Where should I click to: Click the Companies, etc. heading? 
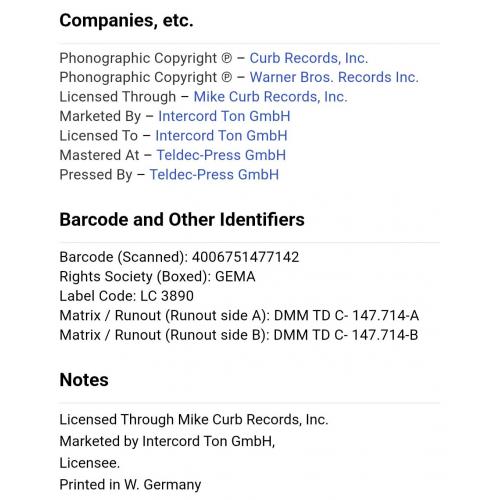coord(126,21)
